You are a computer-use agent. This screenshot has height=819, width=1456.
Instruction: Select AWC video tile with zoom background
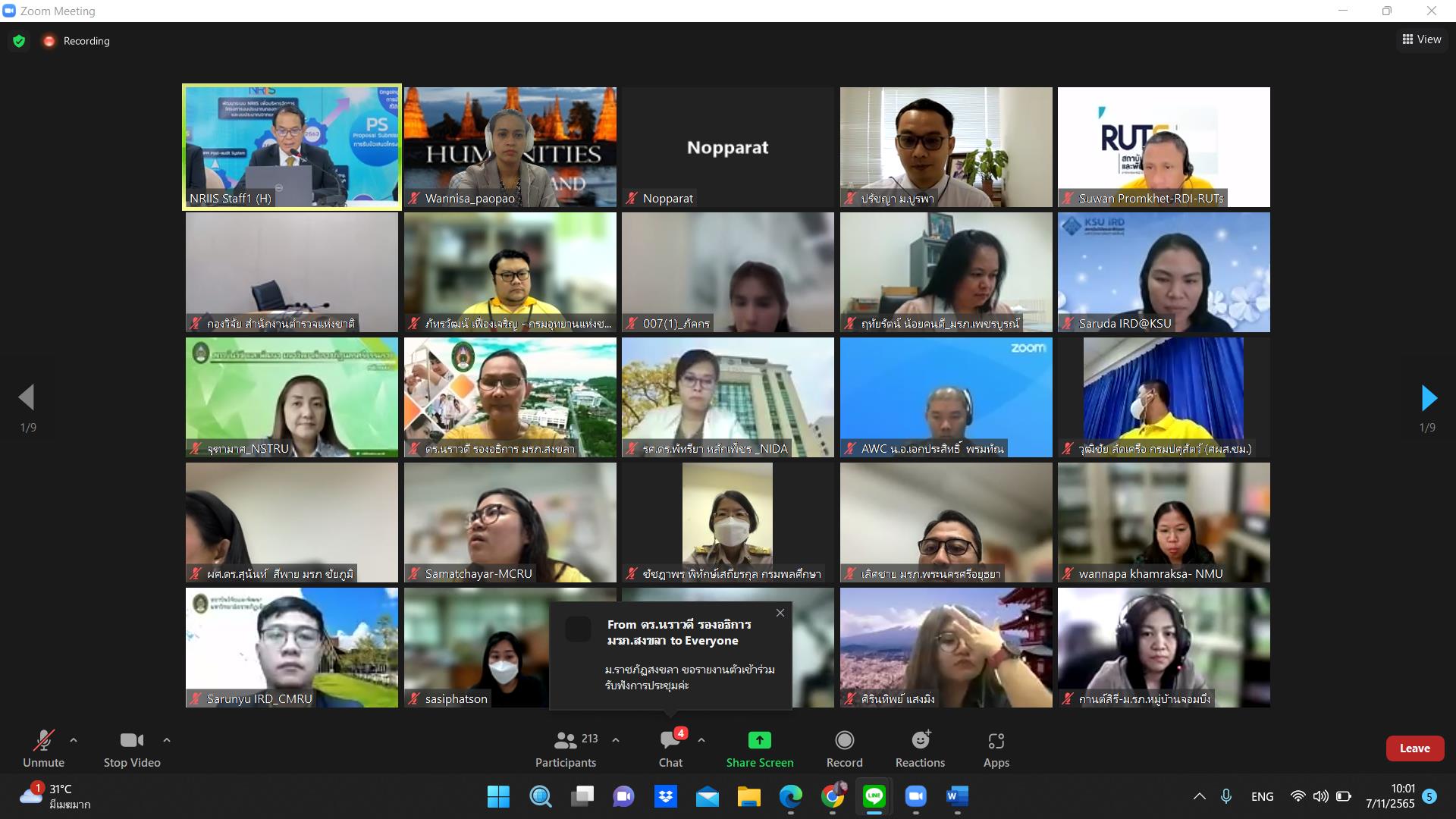click(x=946, y=397)
